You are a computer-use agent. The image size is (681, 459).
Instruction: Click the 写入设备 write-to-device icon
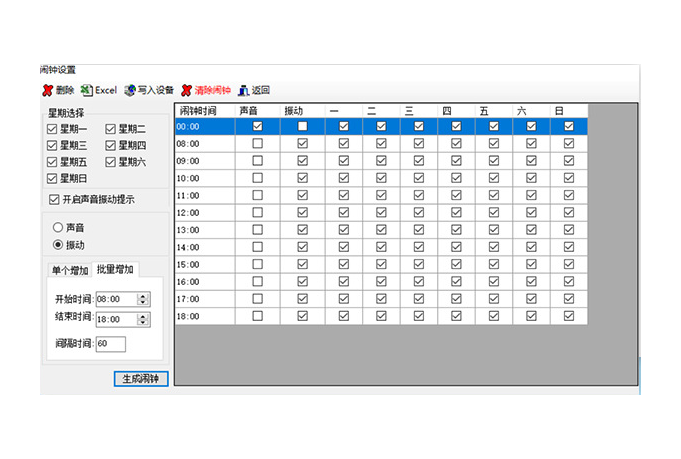click(130, 90)
